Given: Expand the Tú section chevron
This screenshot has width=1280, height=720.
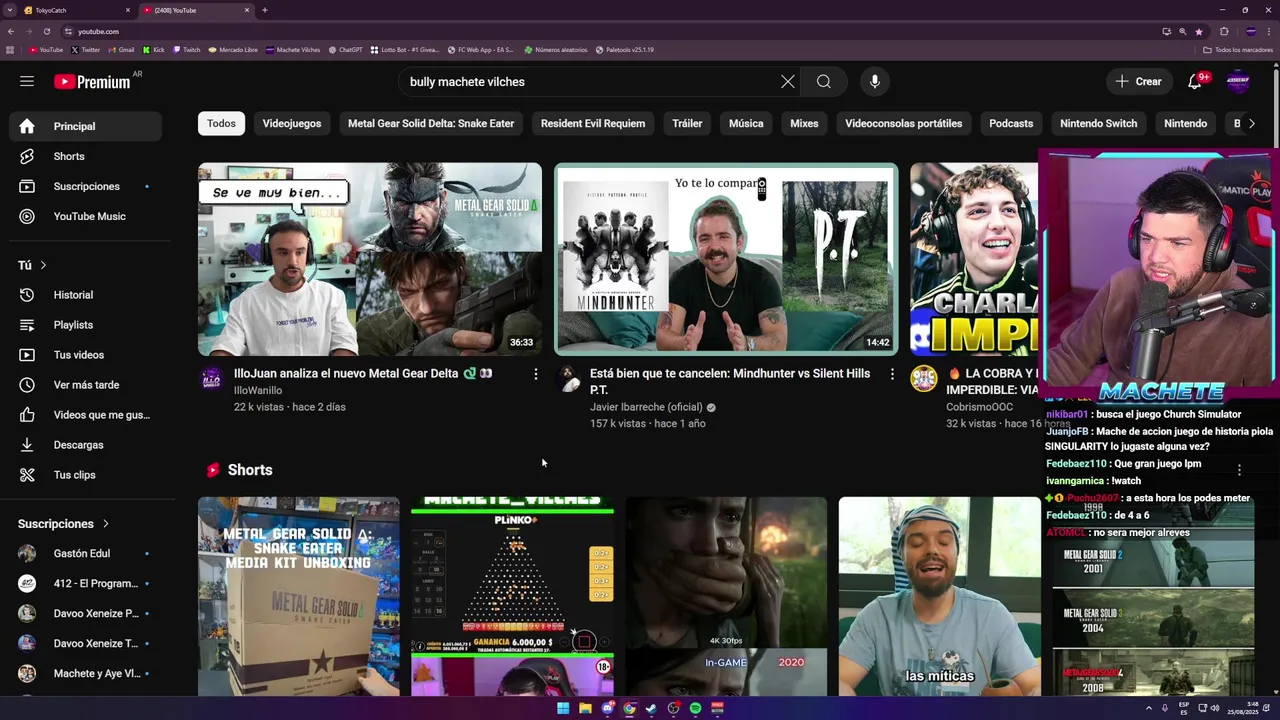Looking at the screenshot, I should click(x=43, y=265).
